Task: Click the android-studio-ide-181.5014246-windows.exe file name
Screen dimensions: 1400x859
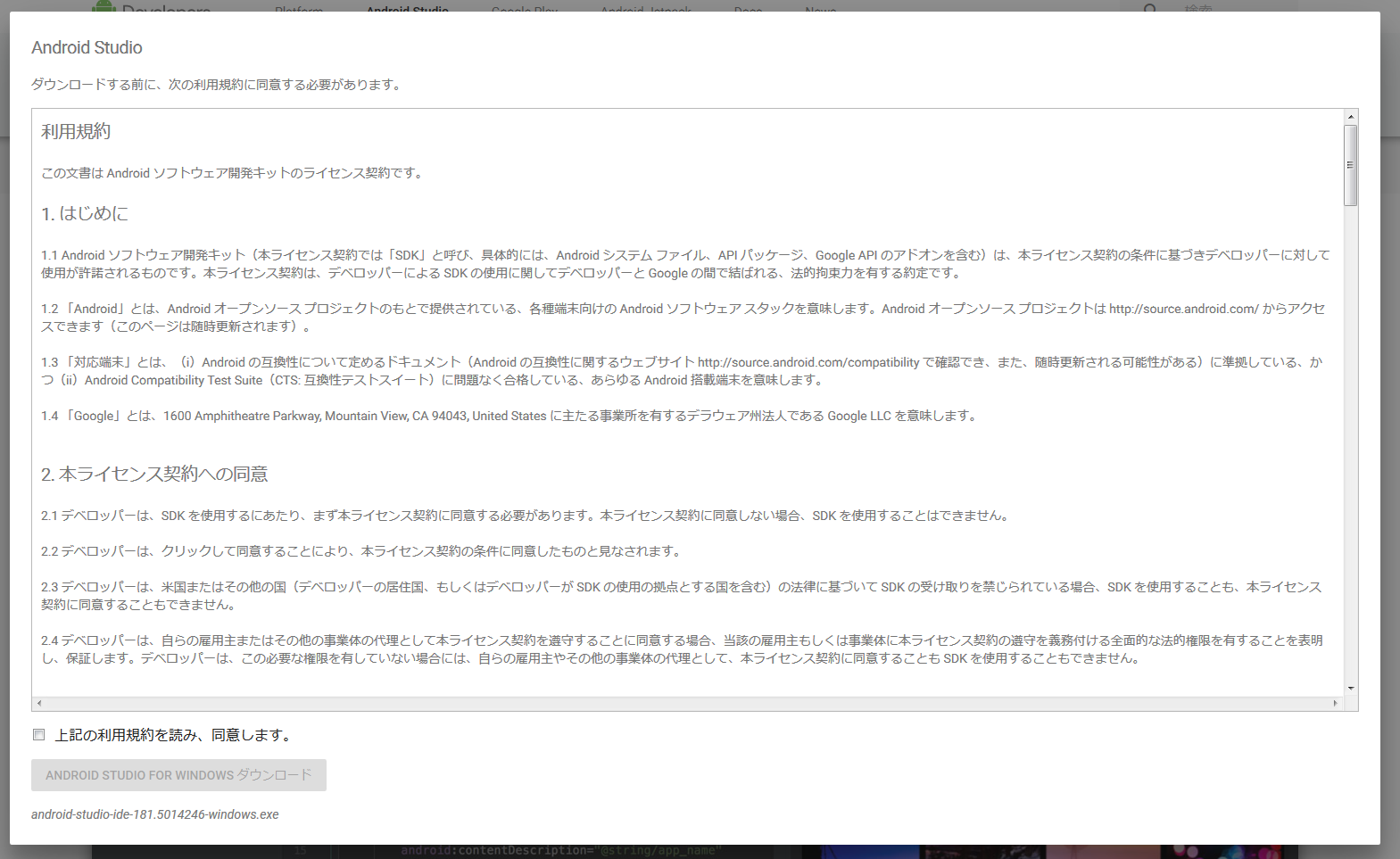Action: 155,814
